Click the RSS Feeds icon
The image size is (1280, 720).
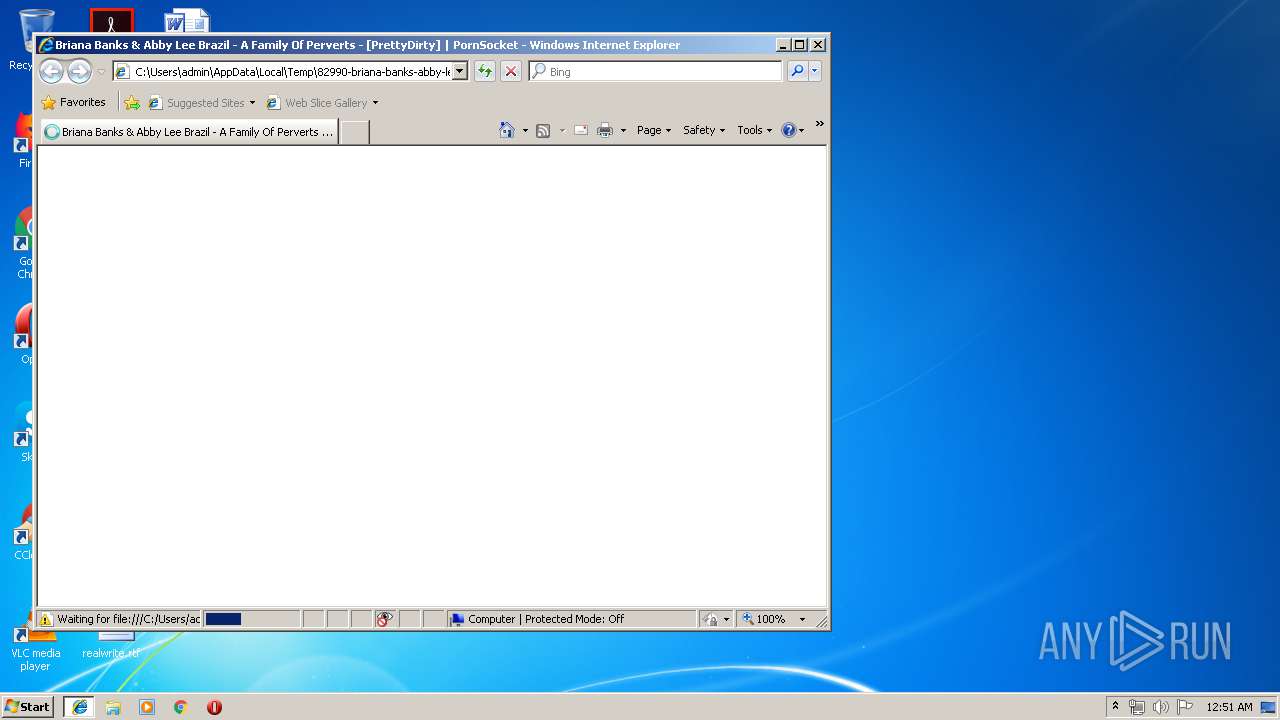[x=543, y=130]
